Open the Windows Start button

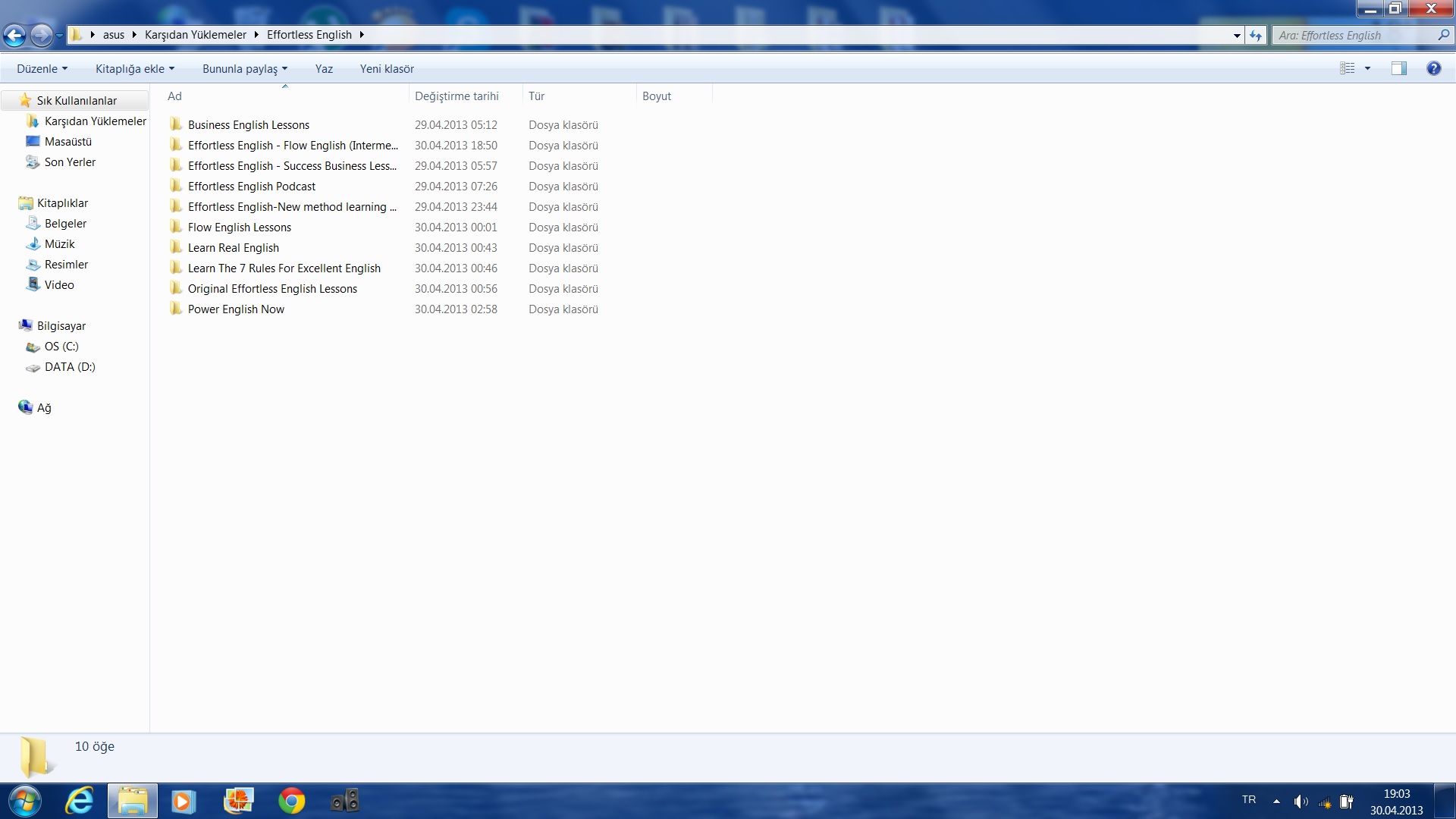[24, 801]
